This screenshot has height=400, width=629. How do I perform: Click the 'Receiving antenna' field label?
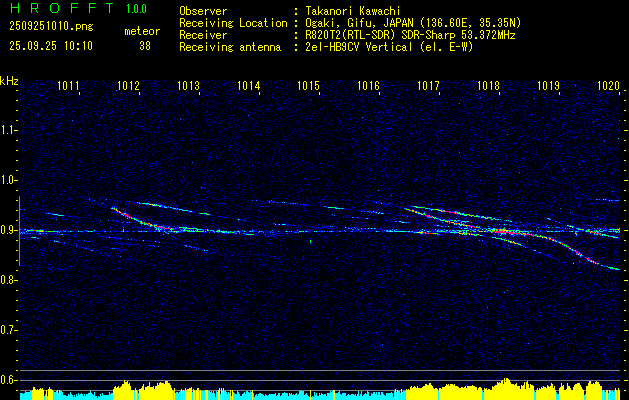230,47
